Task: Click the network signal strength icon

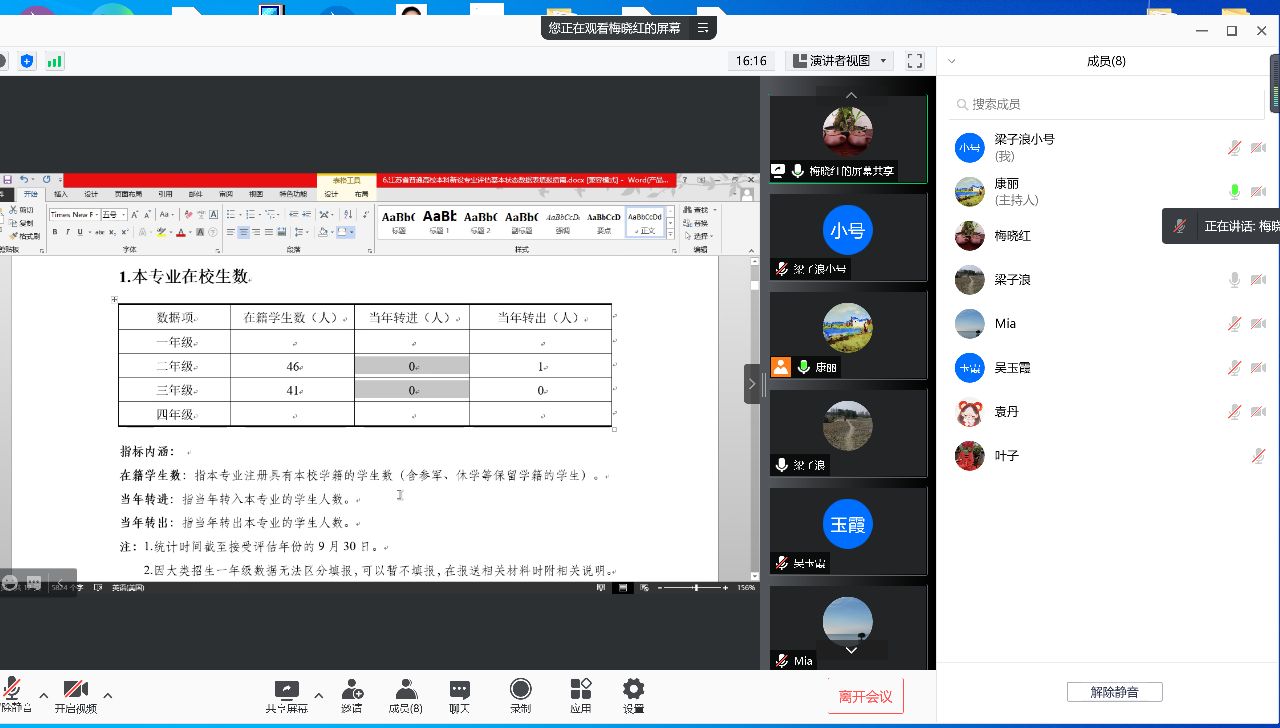Action: [54, 61]
